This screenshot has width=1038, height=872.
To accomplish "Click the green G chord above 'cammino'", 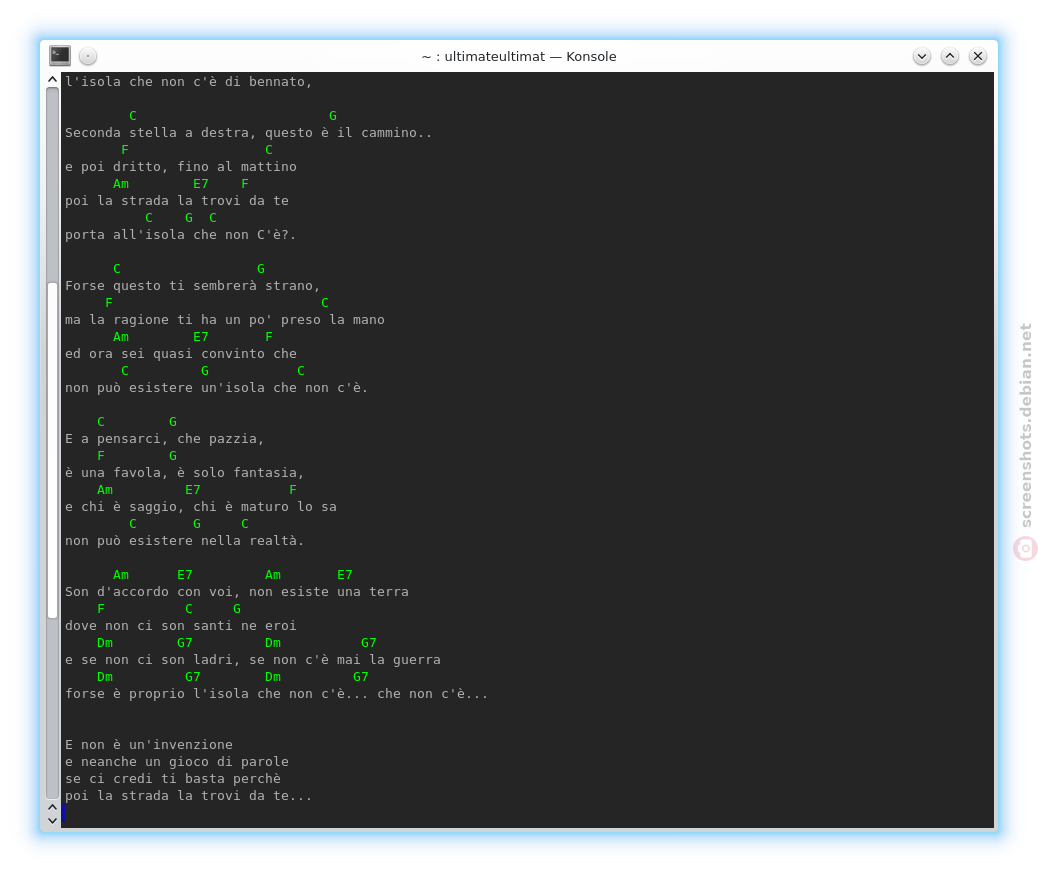I will 333,115.
